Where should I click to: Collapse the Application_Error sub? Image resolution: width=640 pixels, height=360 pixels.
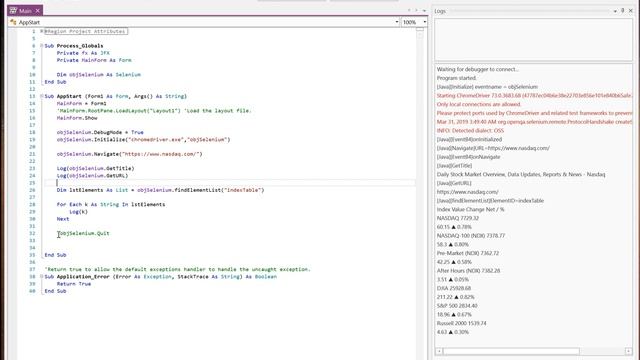click(42, 276)
